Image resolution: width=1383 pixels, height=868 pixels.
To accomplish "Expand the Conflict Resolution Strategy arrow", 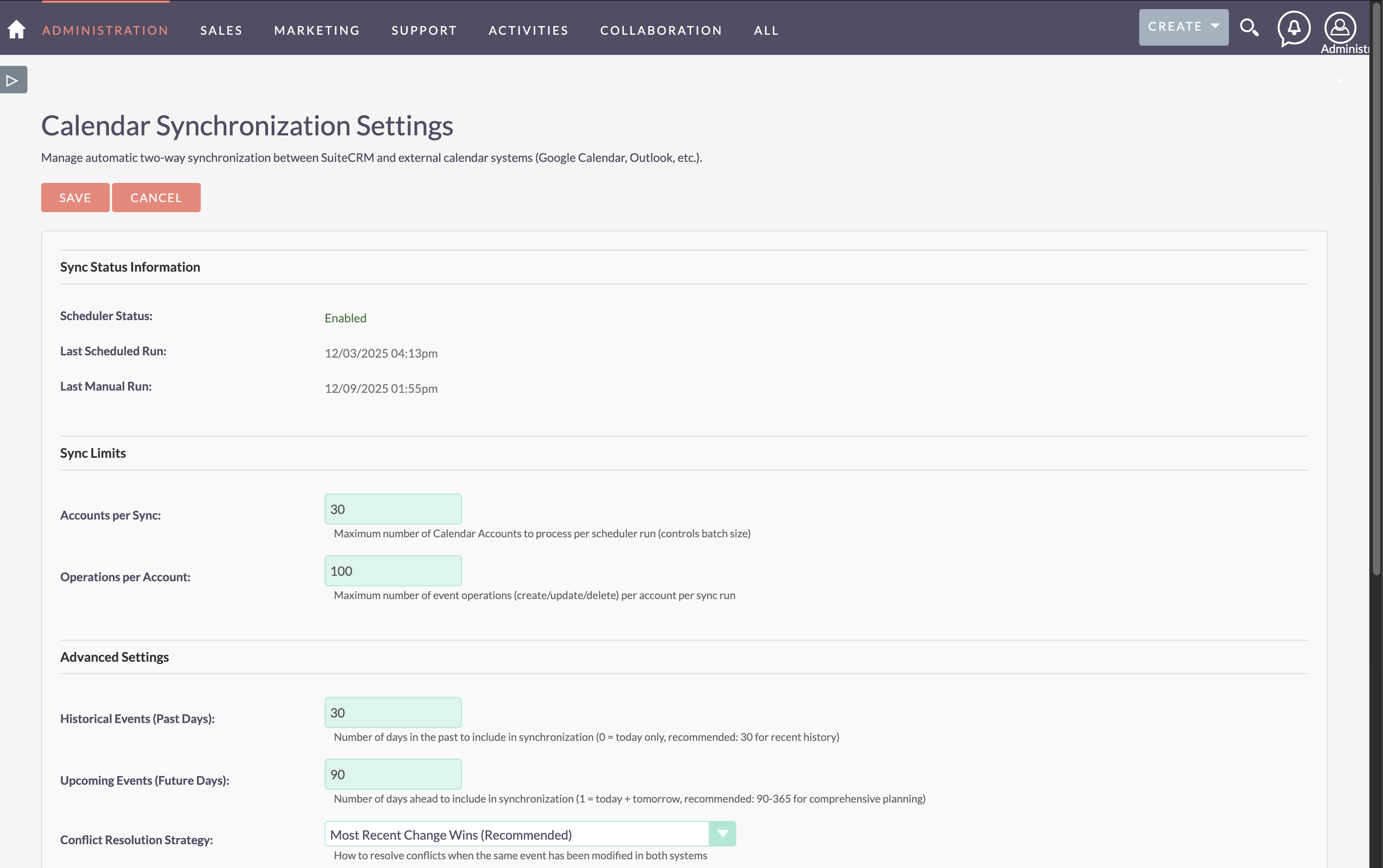I will (x=722, y=834).
